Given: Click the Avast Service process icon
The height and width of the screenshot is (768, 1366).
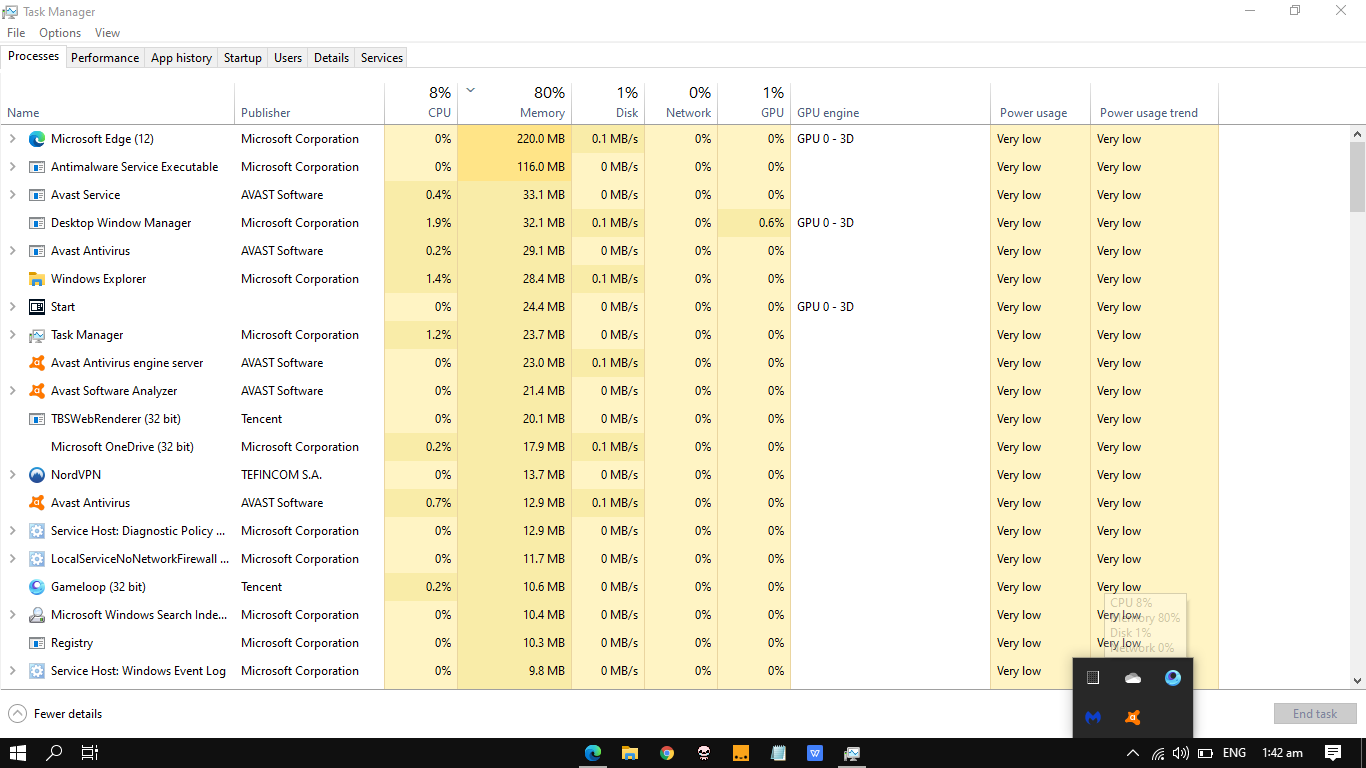Looking at the screenshot, I should click(37, 195).
